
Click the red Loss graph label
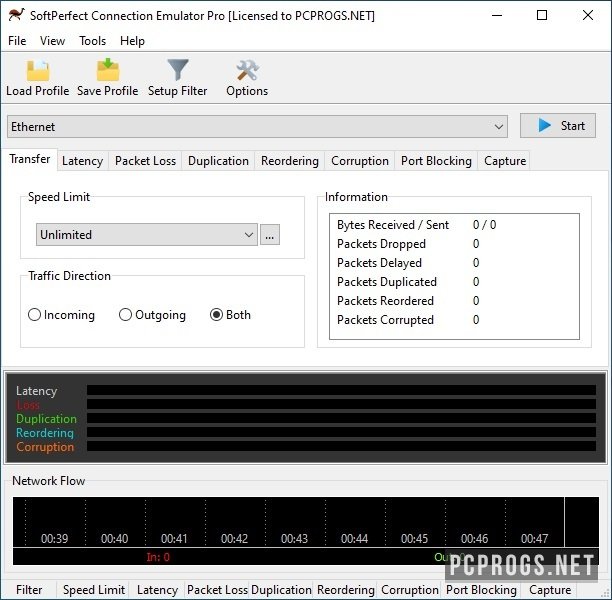click(x=28, y=405)
